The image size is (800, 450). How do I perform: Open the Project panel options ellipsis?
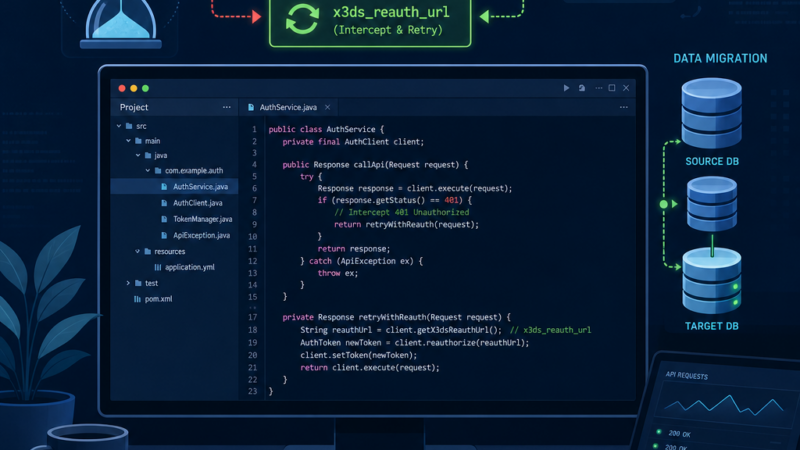[227, 107]
